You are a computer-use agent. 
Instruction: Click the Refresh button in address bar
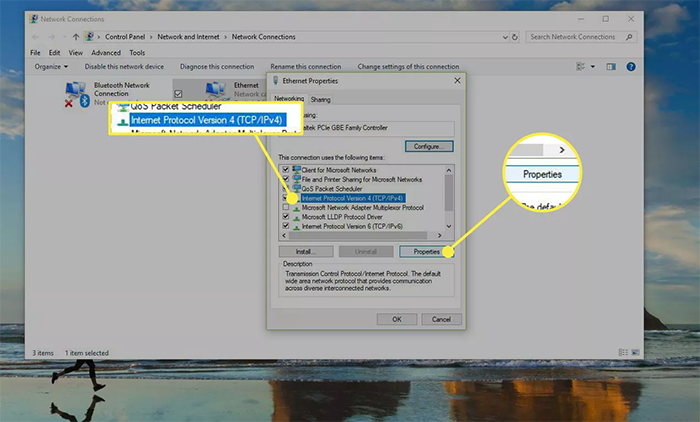coord(515,37)
